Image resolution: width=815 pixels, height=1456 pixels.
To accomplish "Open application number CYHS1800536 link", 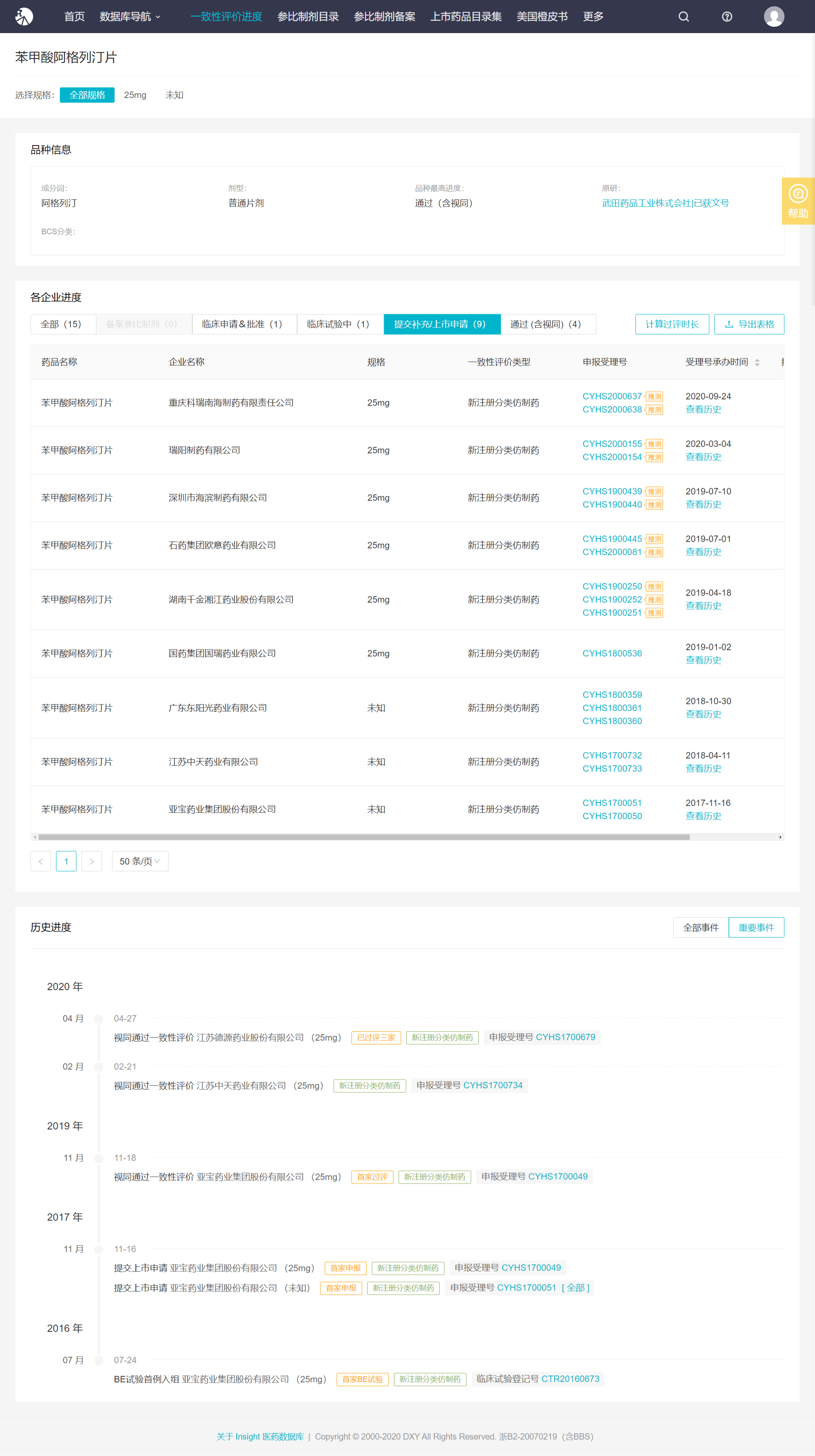I will click(612, 653).
